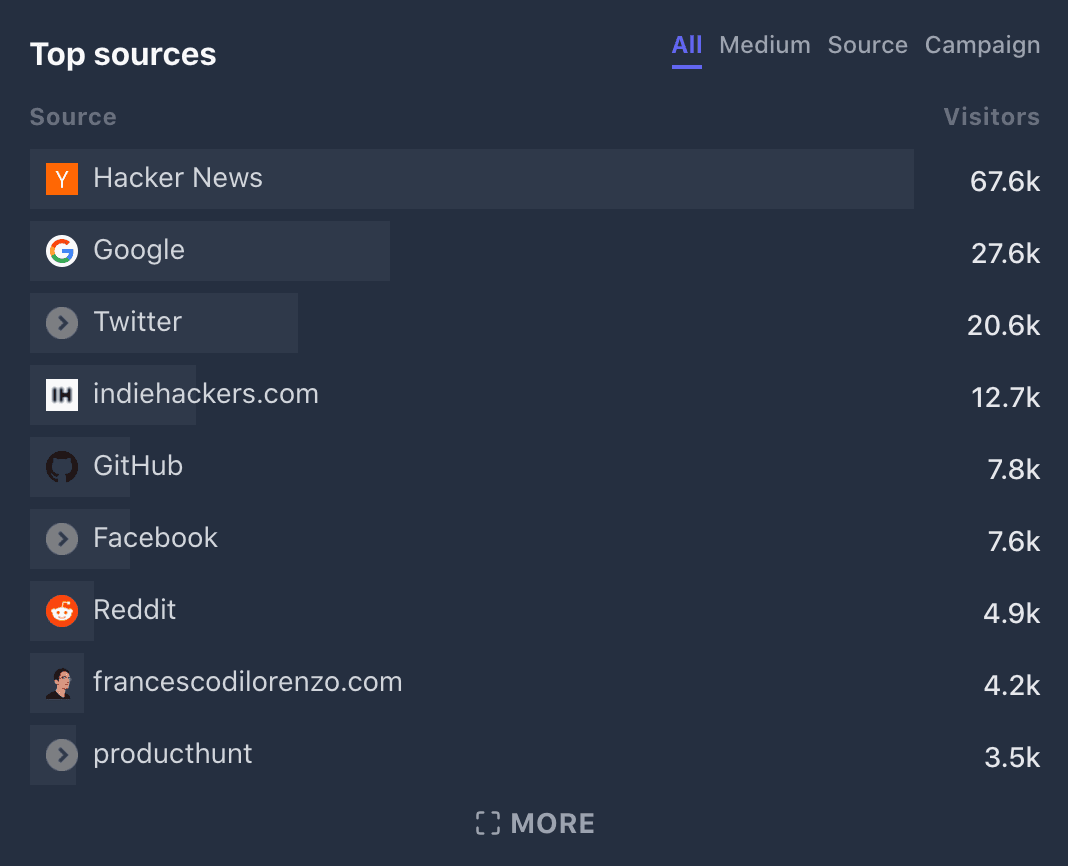
Task: Click the chevron icon beside producthunt
Action: pos(62,755)
